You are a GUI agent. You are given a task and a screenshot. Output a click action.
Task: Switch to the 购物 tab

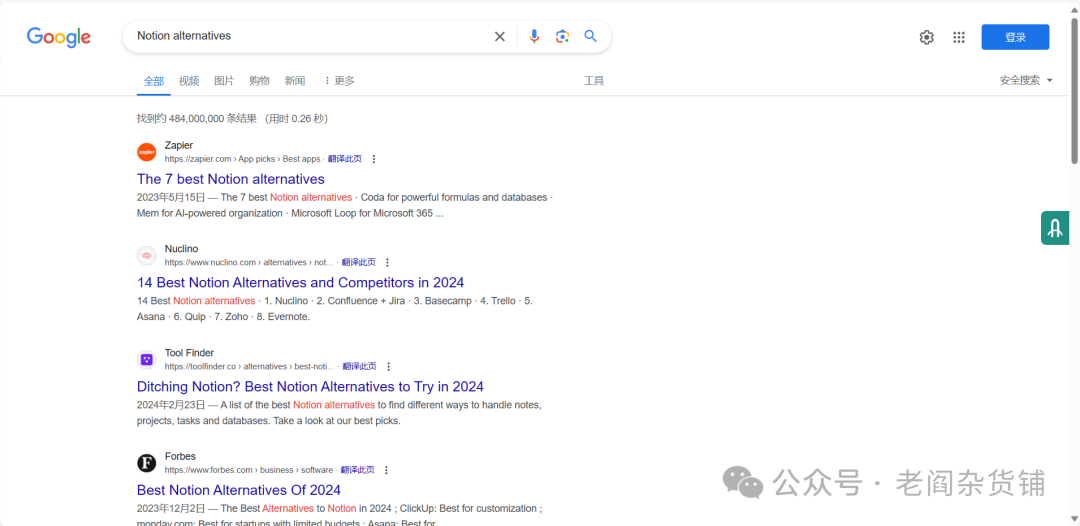259,81
